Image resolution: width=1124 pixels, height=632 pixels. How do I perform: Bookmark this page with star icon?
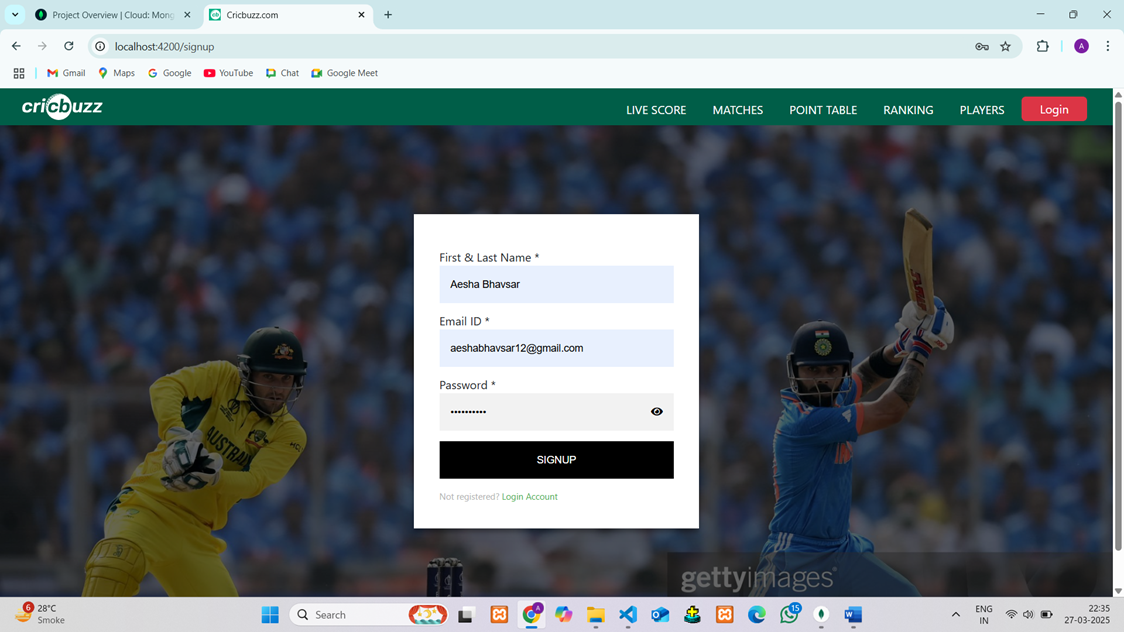click(x=1005, y=47)
